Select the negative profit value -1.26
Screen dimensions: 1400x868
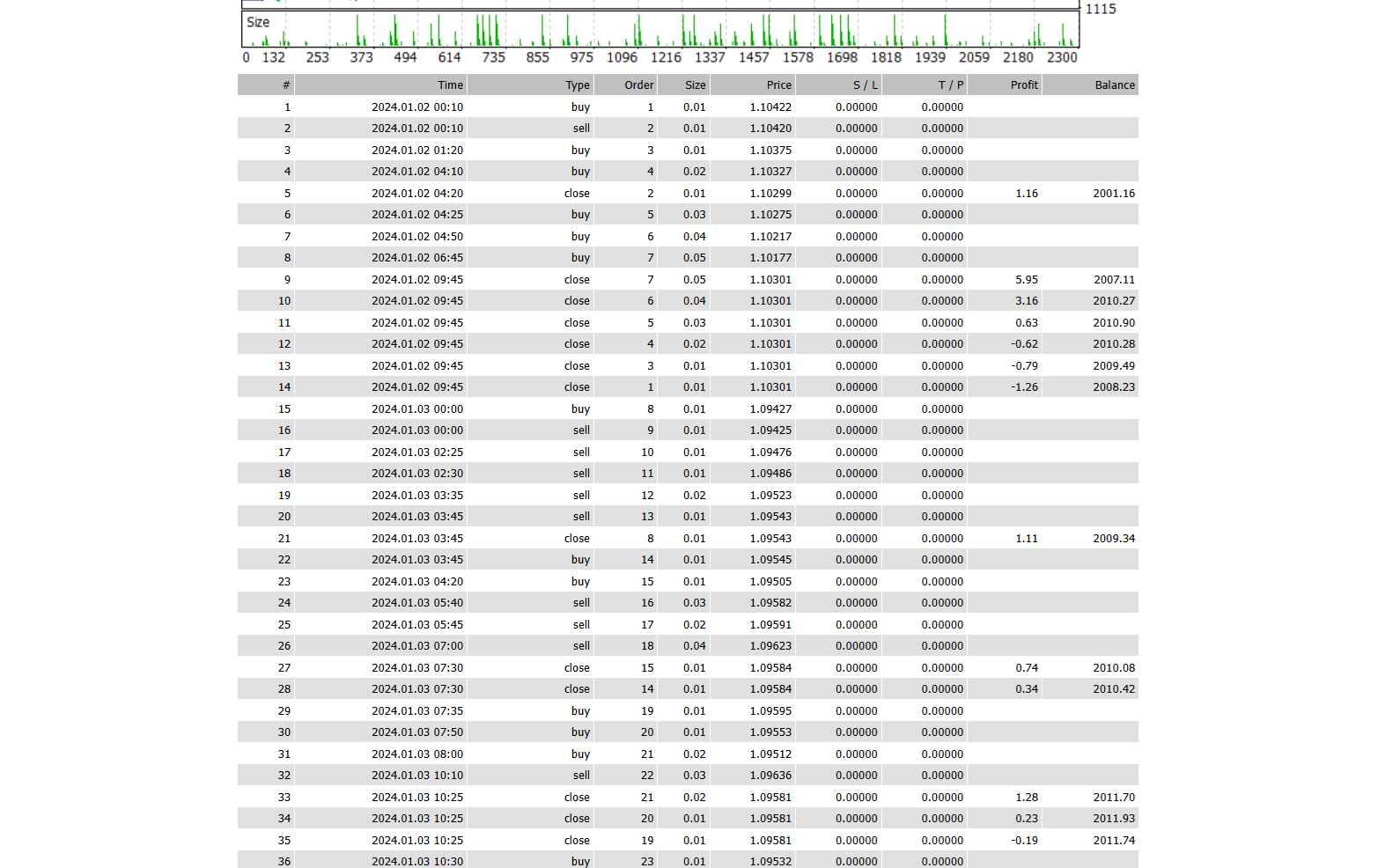click(1024, 387)
